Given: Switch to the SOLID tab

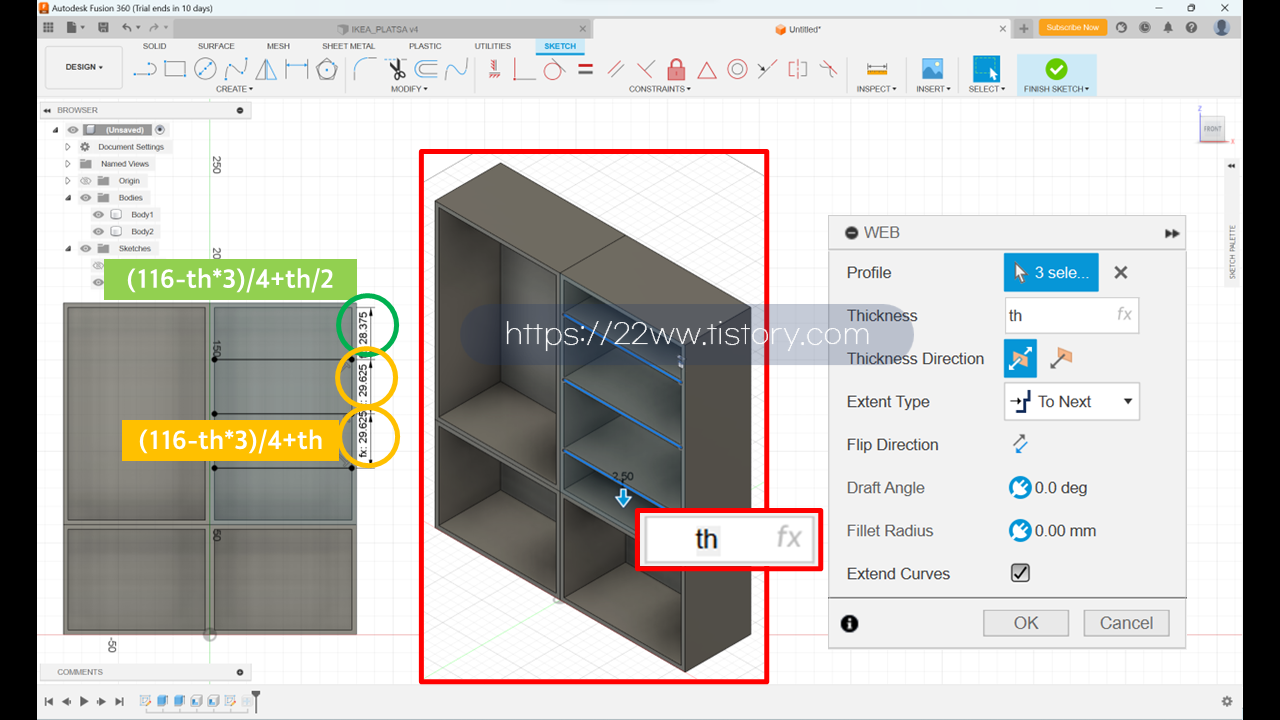Looking at the screenshot, I should (155, 46).
